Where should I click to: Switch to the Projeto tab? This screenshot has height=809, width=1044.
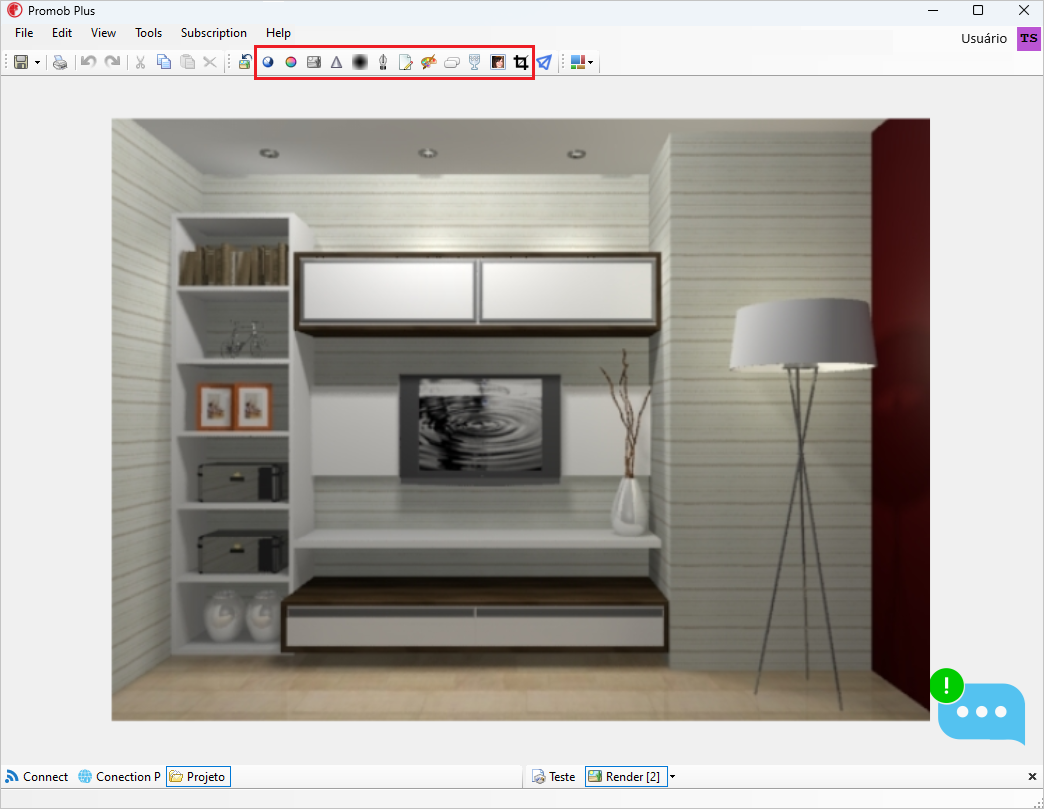tap(198, 776)
